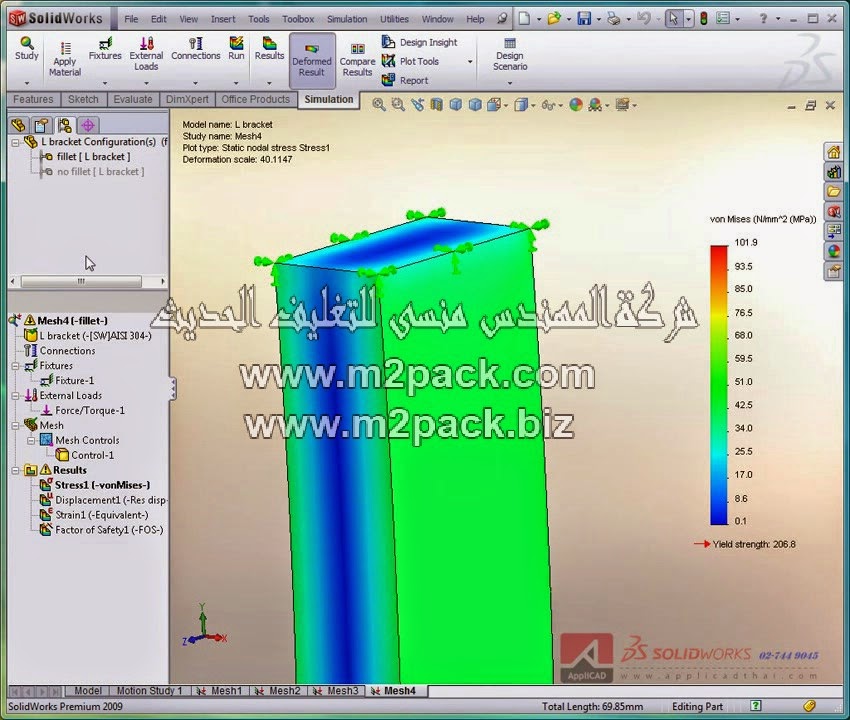Open the Options checklist icon

(x=723, y=19)
